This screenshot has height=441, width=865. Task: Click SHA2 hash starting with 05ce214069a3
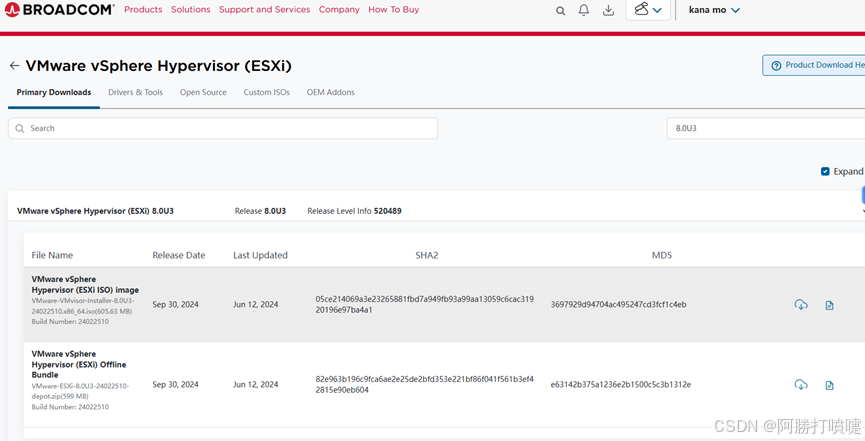pos(424,304)
